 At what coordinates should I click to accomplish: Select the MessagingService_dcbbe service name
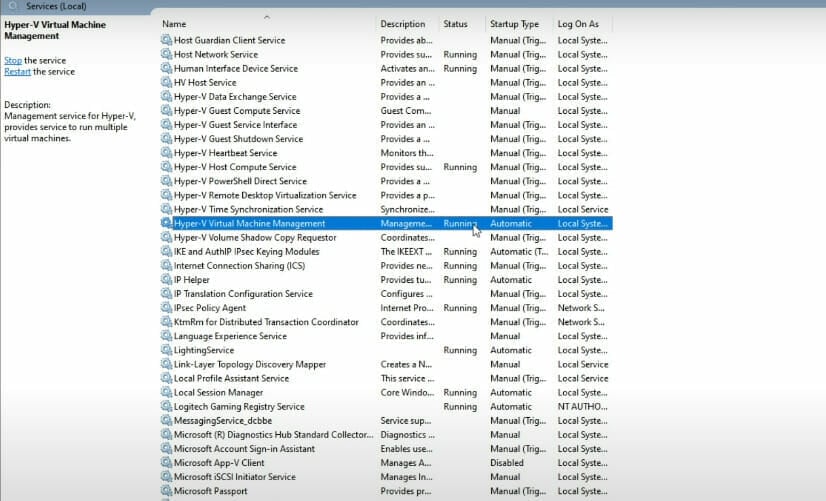click(223, 421)
